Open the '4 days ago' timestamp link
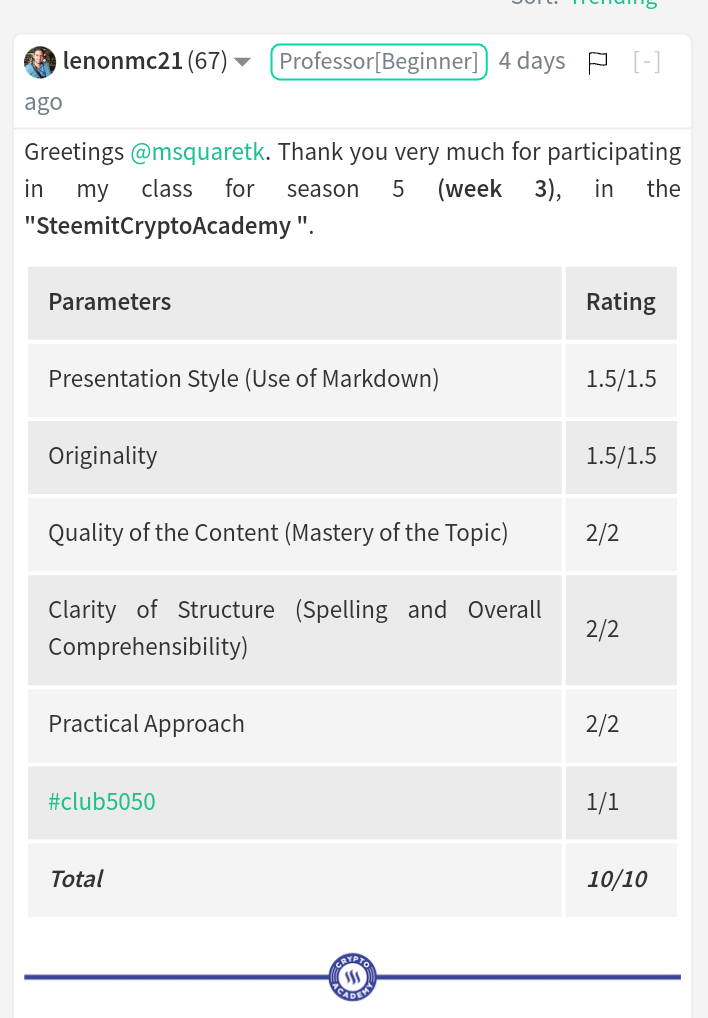The height and width of the screenshot is (1018, 708). (531, 62)
